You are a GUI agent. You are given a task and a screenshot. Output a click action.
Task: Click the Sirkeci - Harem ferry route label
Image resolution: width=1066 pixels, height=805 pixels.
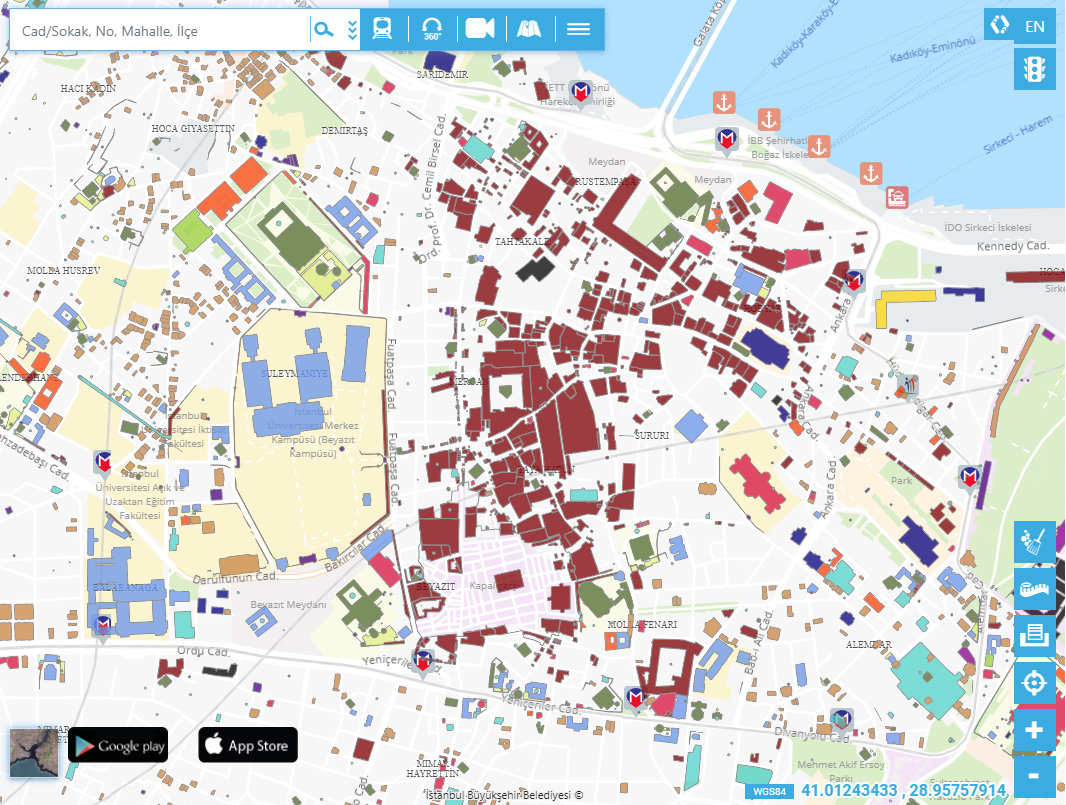click(1018, 135)
